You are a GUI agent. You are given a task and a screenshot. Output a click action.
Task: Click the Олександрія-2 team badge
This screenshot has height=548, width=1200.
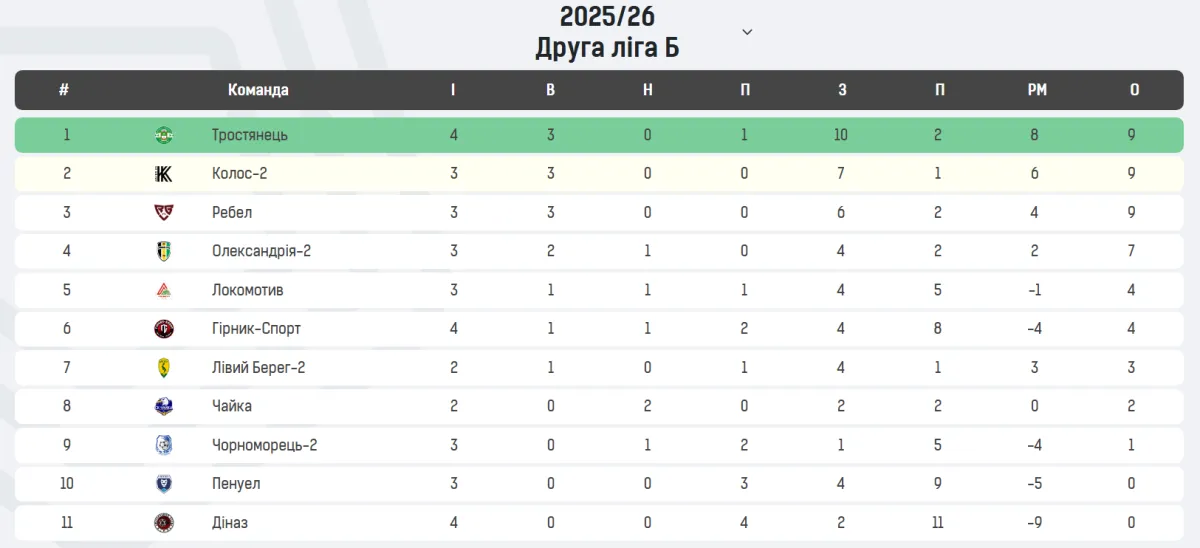(x=163, y=251)
